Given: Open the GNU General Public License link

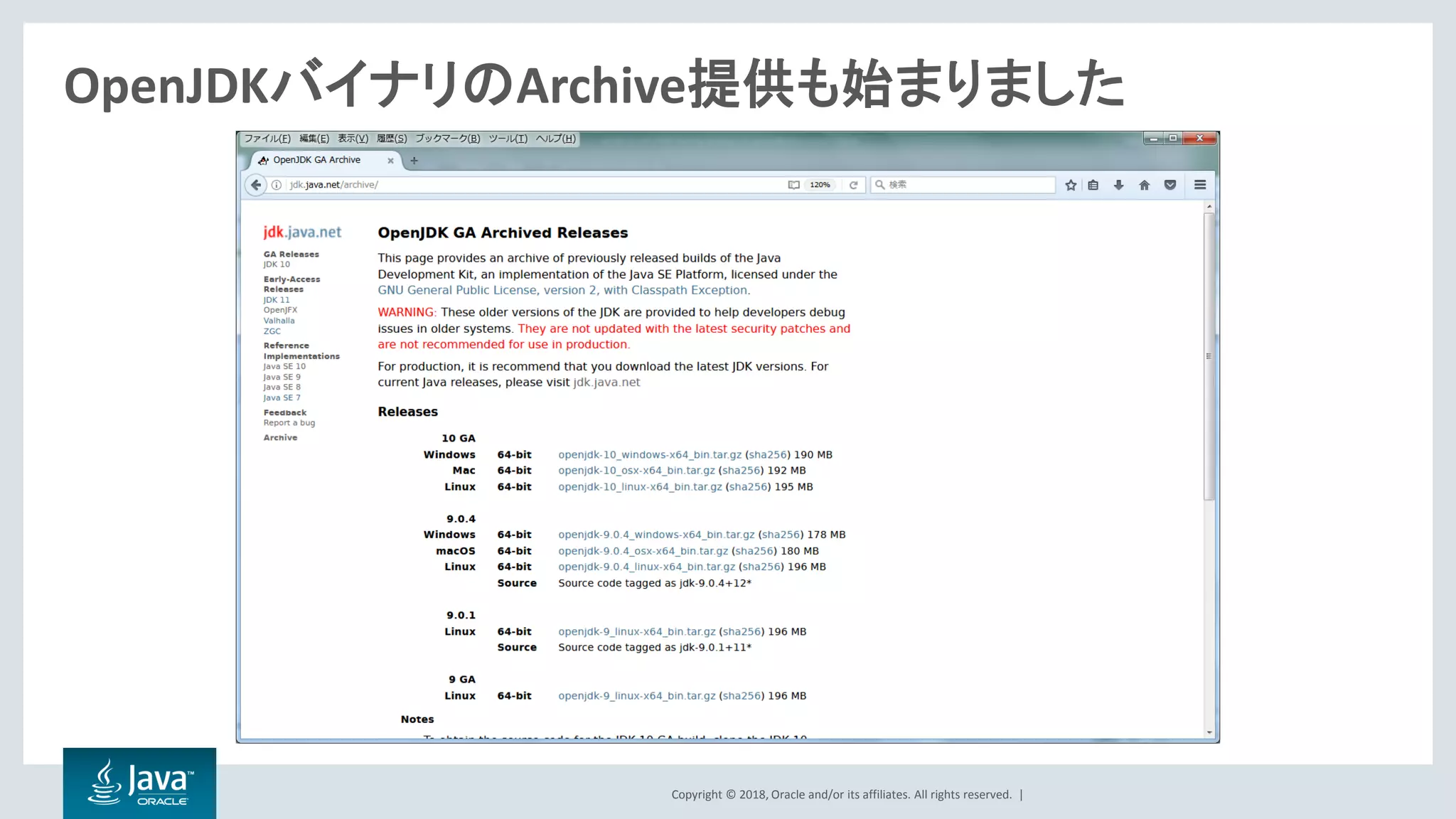Looking at the screenshot, I should [563, 290].
